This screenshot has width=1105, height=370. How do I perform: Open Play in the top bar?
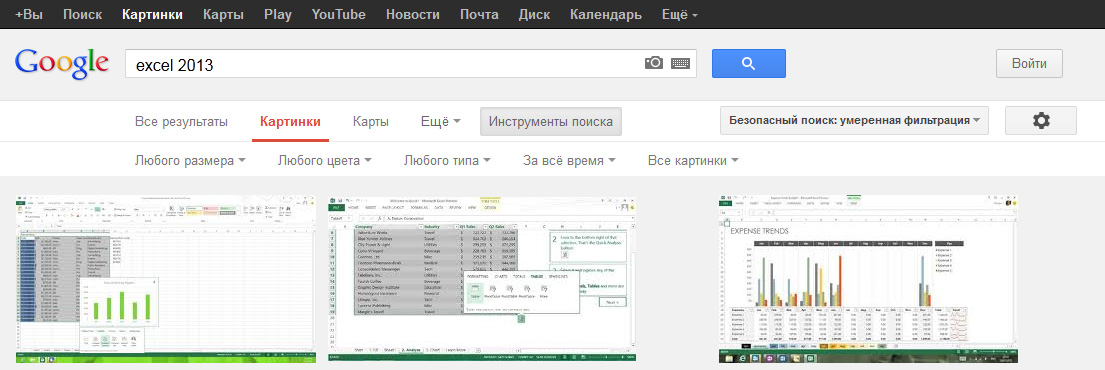tap(278, 14)
